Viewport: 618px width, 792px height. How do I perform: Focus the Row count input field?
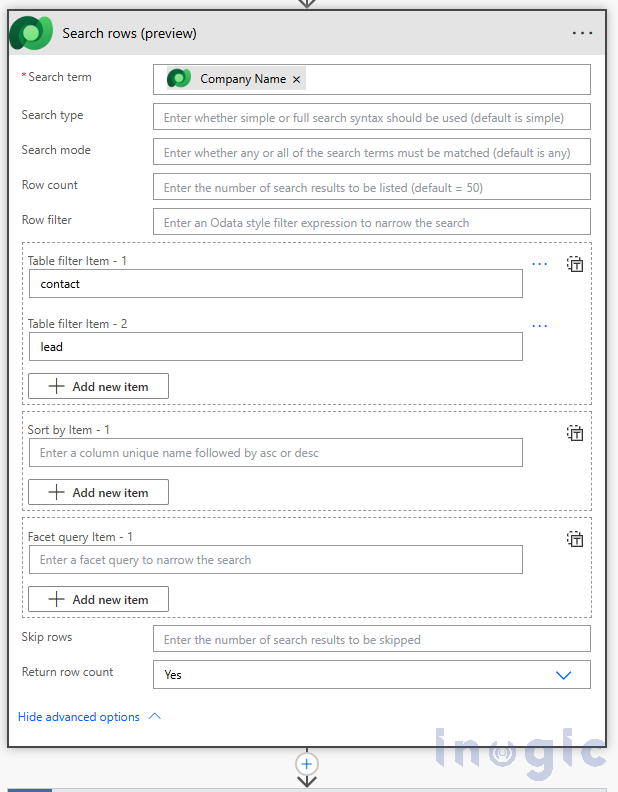pos(371,187)
